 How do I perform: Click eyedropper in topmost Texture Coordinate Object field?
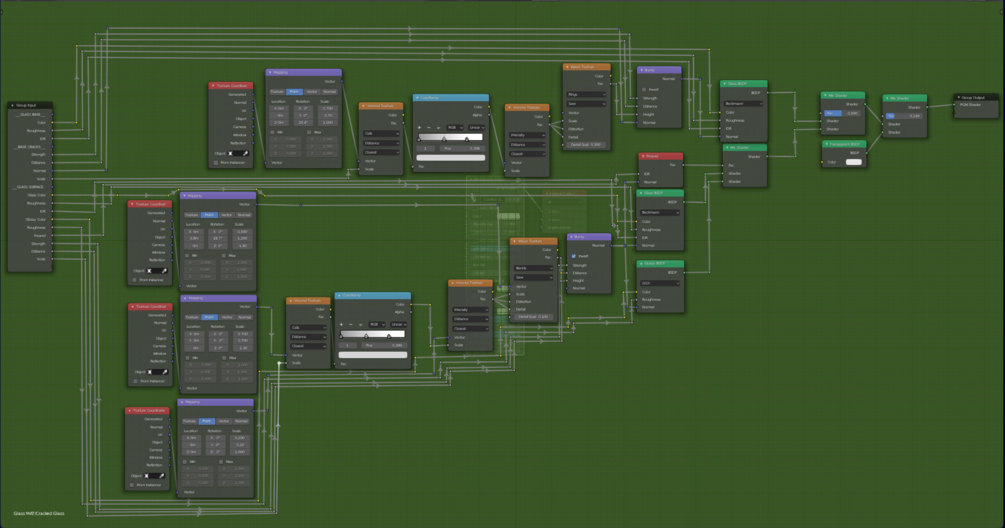pos(245,153)
